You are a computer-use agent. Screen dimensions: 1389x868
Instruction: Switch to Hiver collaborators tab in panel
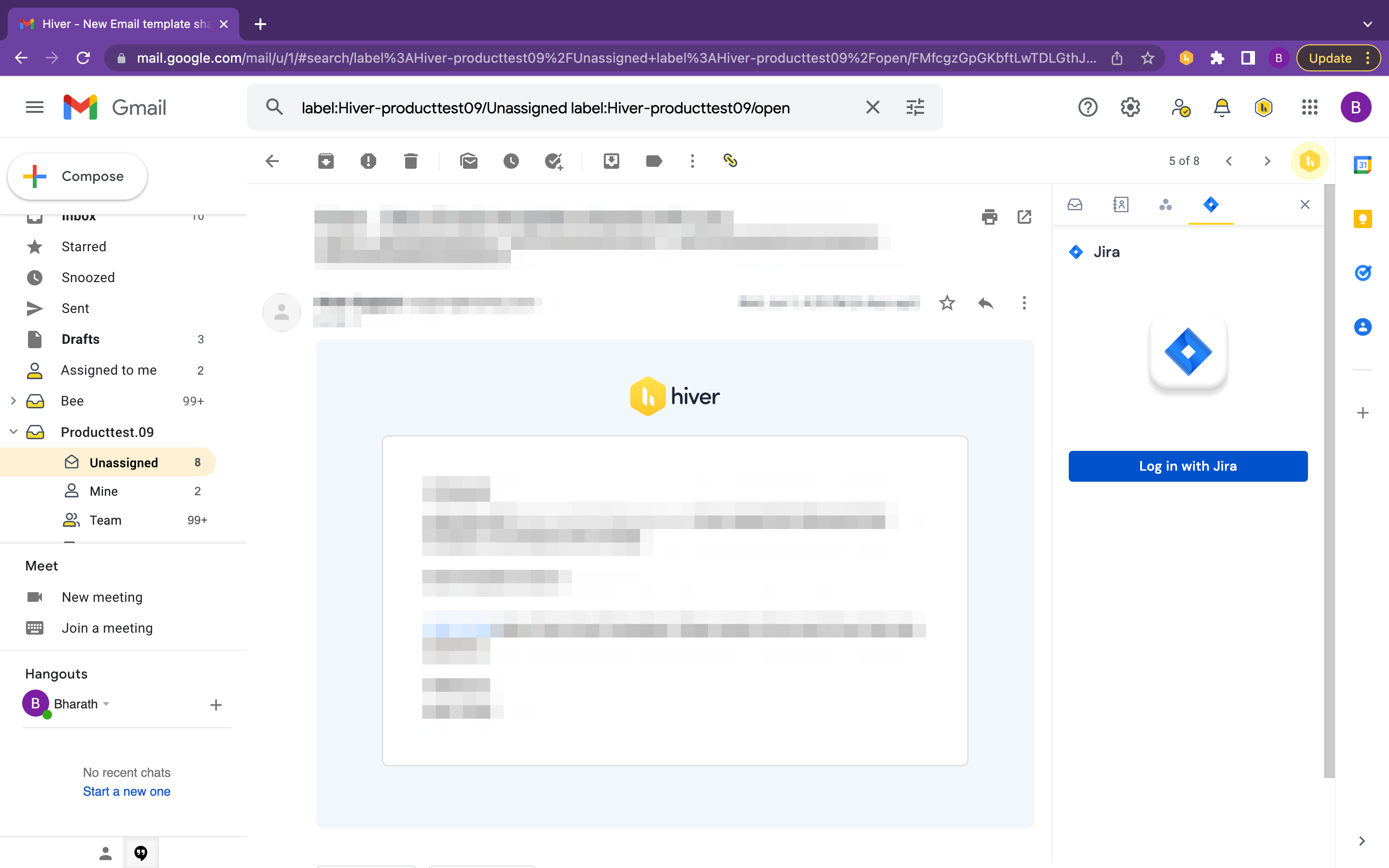(1165, 204)
